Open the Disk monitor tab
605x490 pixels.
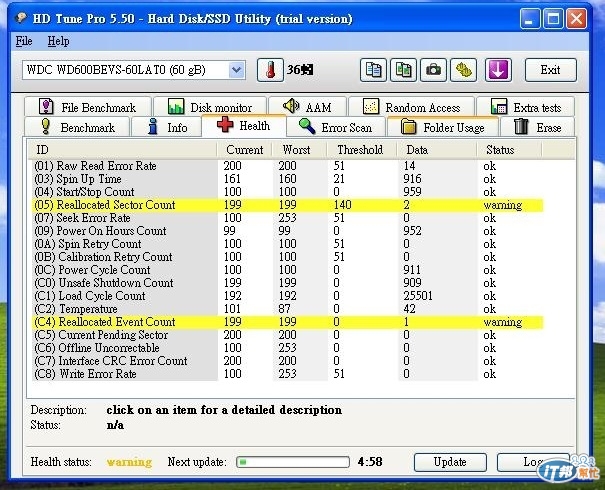point(210,107)
